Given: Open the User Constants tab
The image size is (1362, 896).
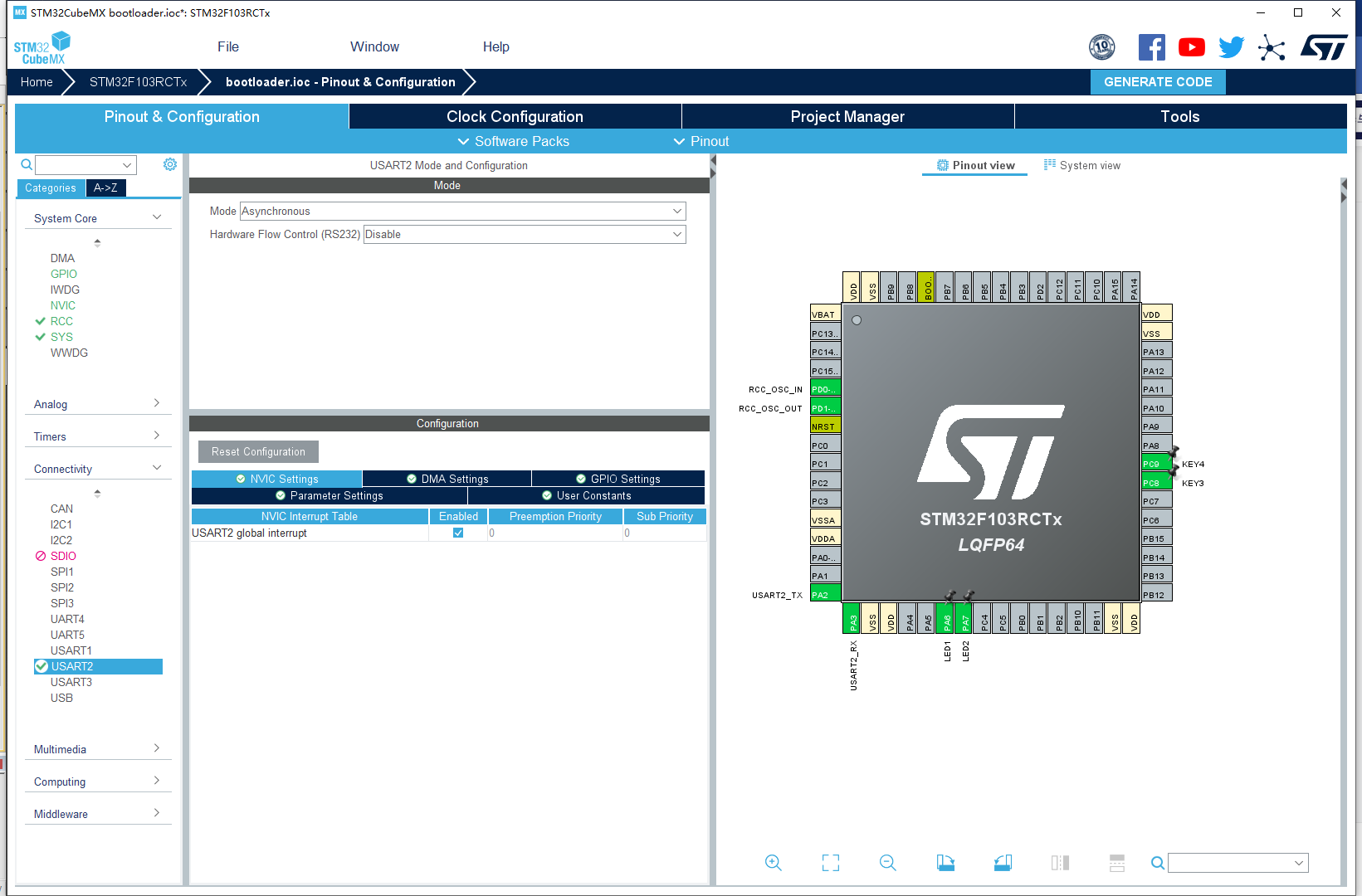Looking at the screenshot, I should pos(587,495).
